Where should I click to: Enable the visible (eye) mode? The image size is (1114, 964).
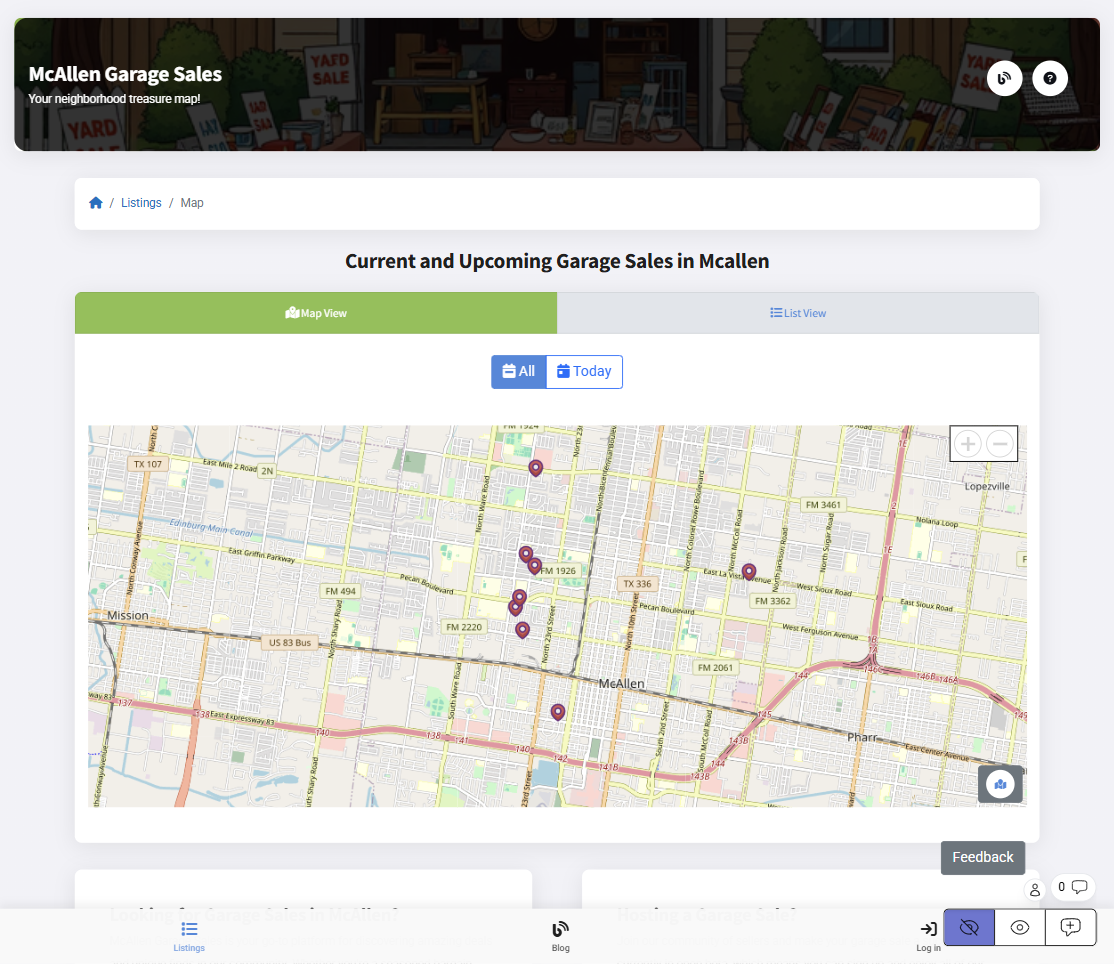1020,927
